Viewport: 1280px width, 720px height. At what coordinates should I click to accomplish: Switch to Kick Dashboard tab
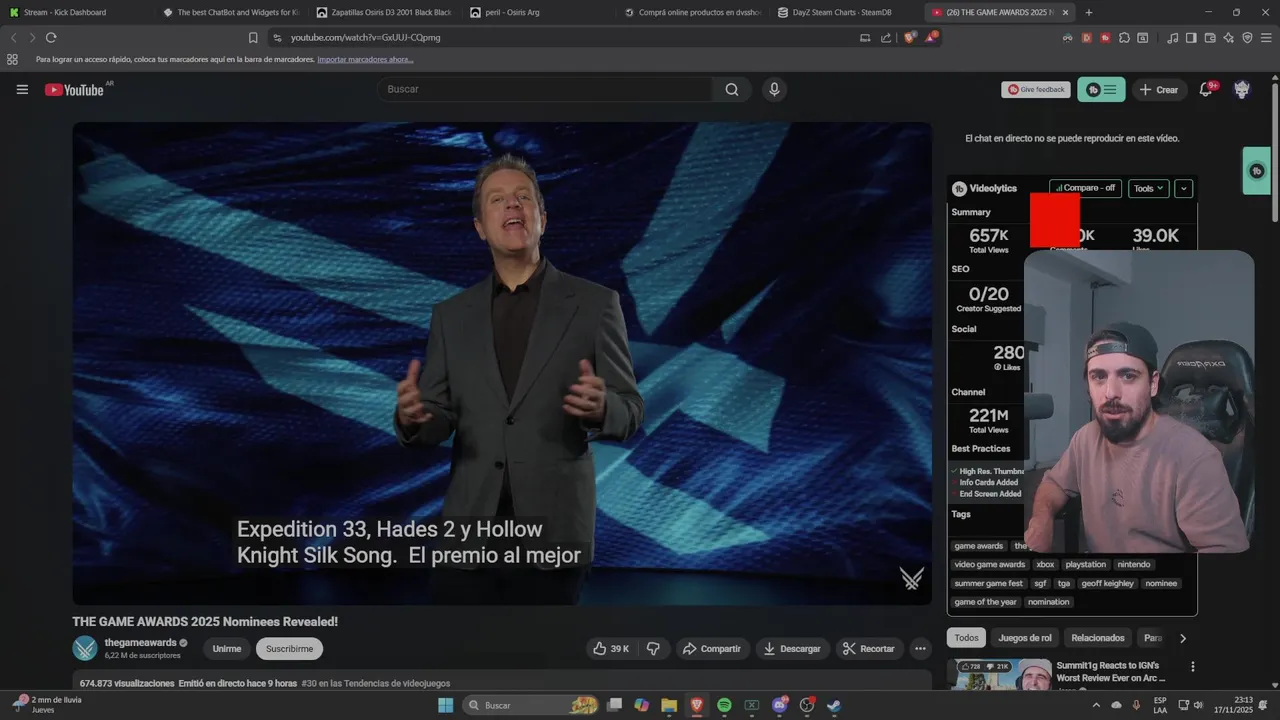click(x=75, y=12)
